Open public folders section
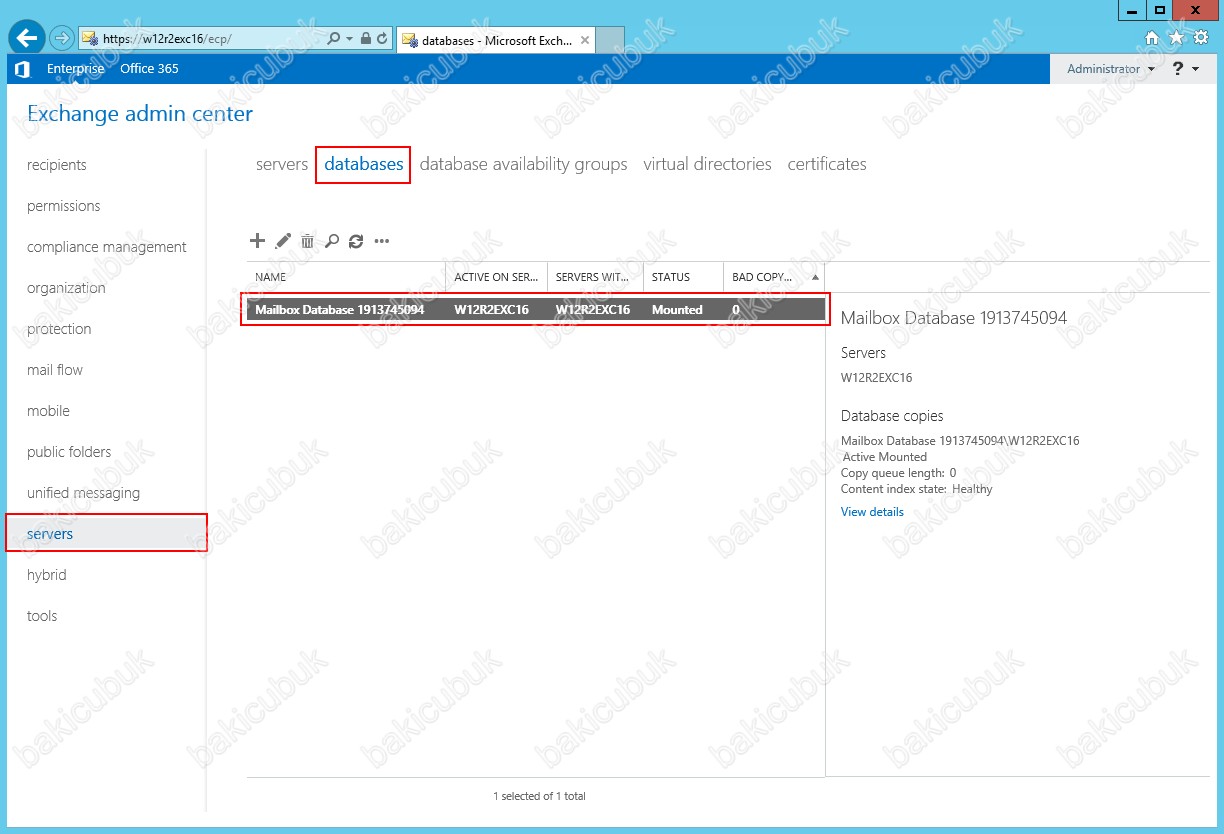Viewport: 1224px width, 834px height. point(69,452)
